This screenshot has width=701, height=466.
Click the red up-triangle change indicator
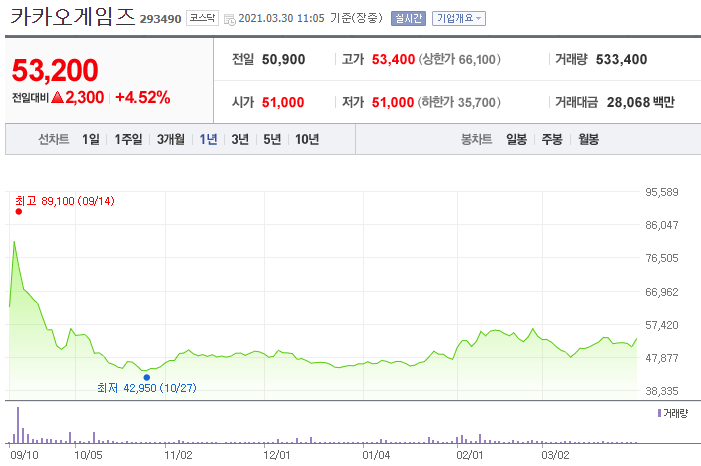(x=57, y=97)
